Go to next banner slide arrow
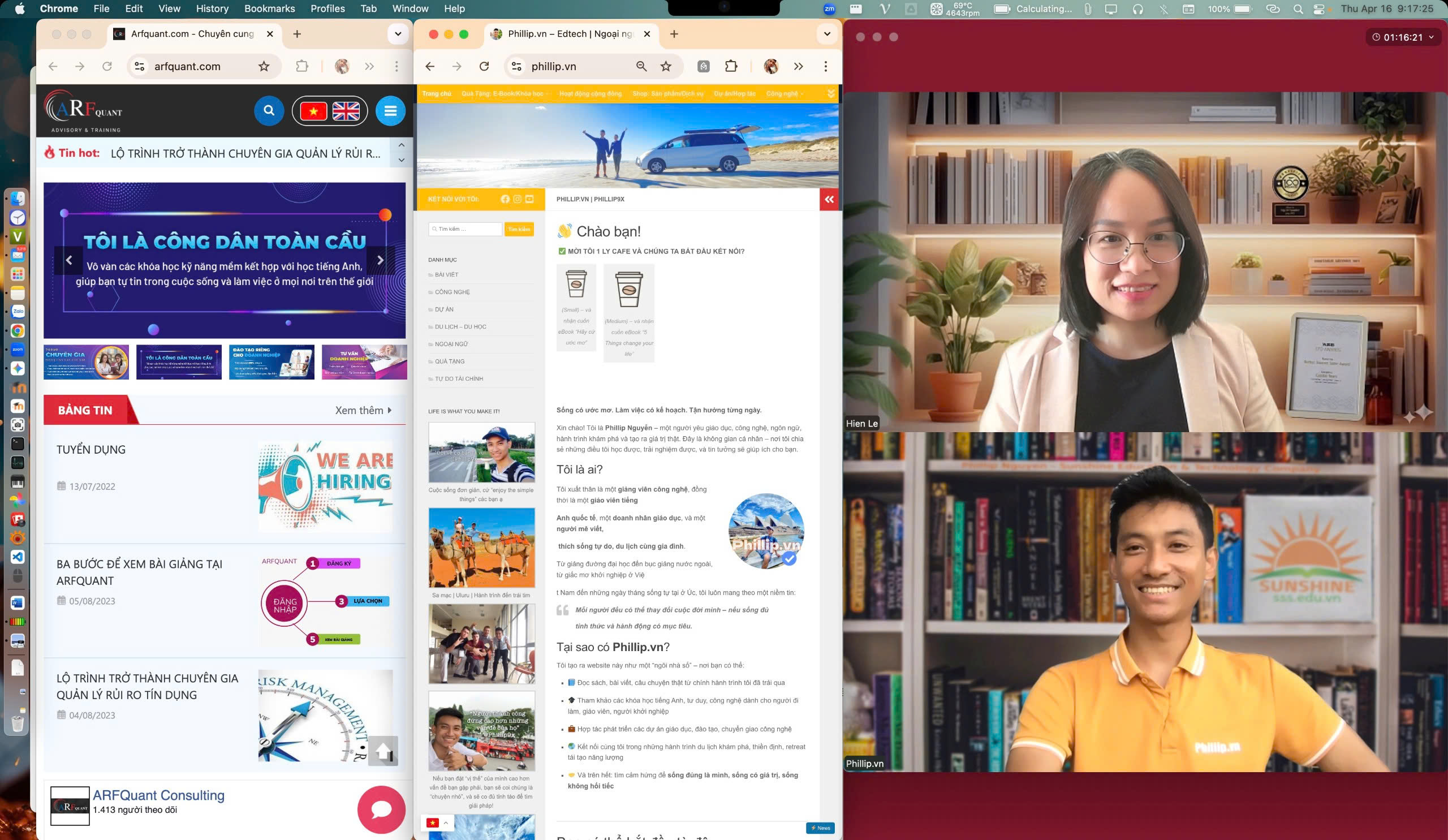Viewport: 1448px width, 840px height. (x=380, y=260)
